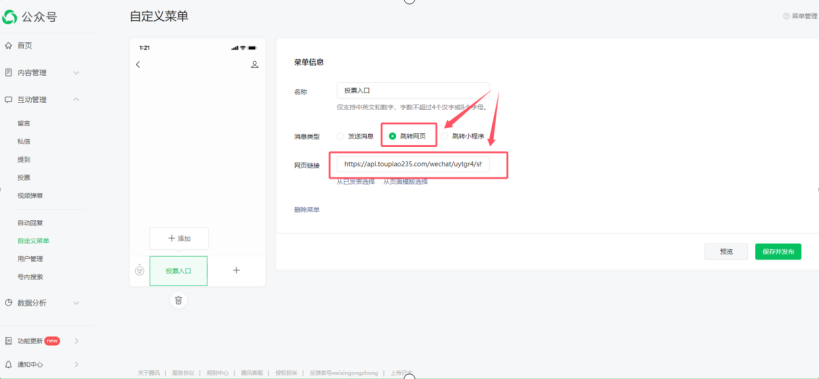The width and height of the screenshot is (819, 379).
Task: Open 提到 in the sidebar
Action: pyautogui.click(x=24, y=160)
